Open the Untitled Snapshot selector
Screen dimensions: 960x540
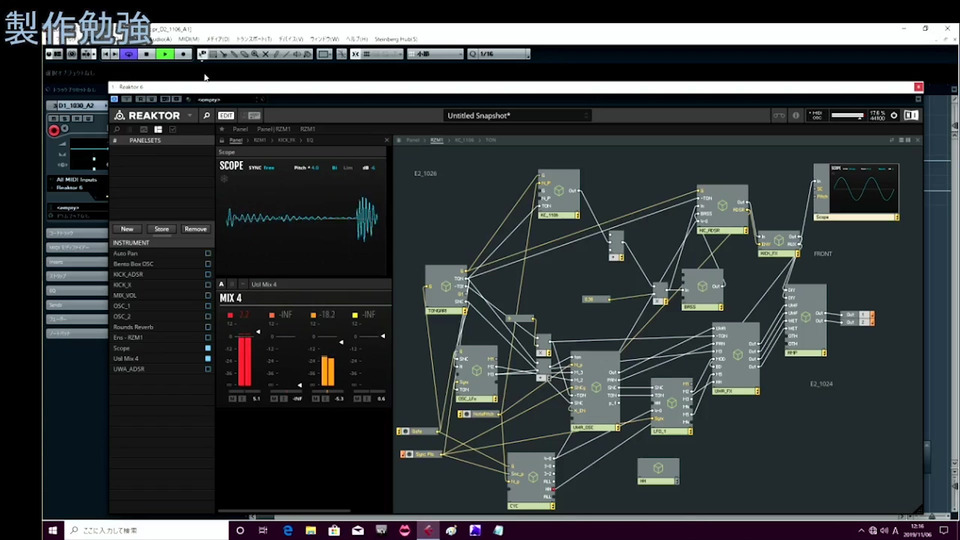[x=517, y=115]
